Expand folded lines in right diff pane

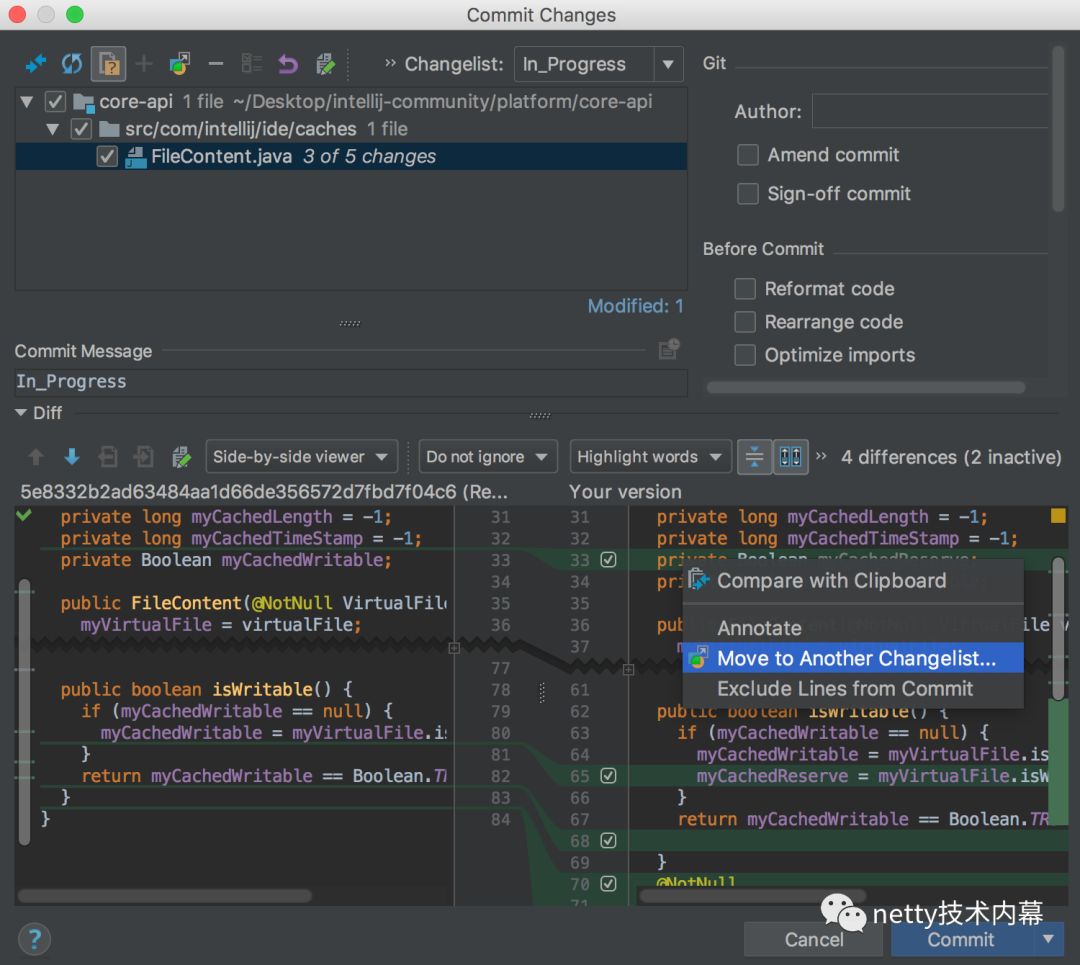pos(628,670)
